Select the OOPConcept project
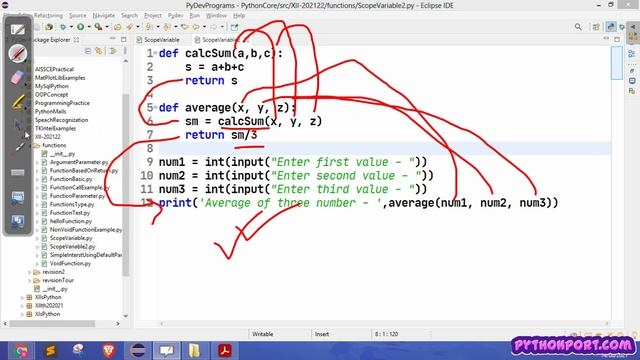This screenshot has height=360, width=640. tap(51, 95)
